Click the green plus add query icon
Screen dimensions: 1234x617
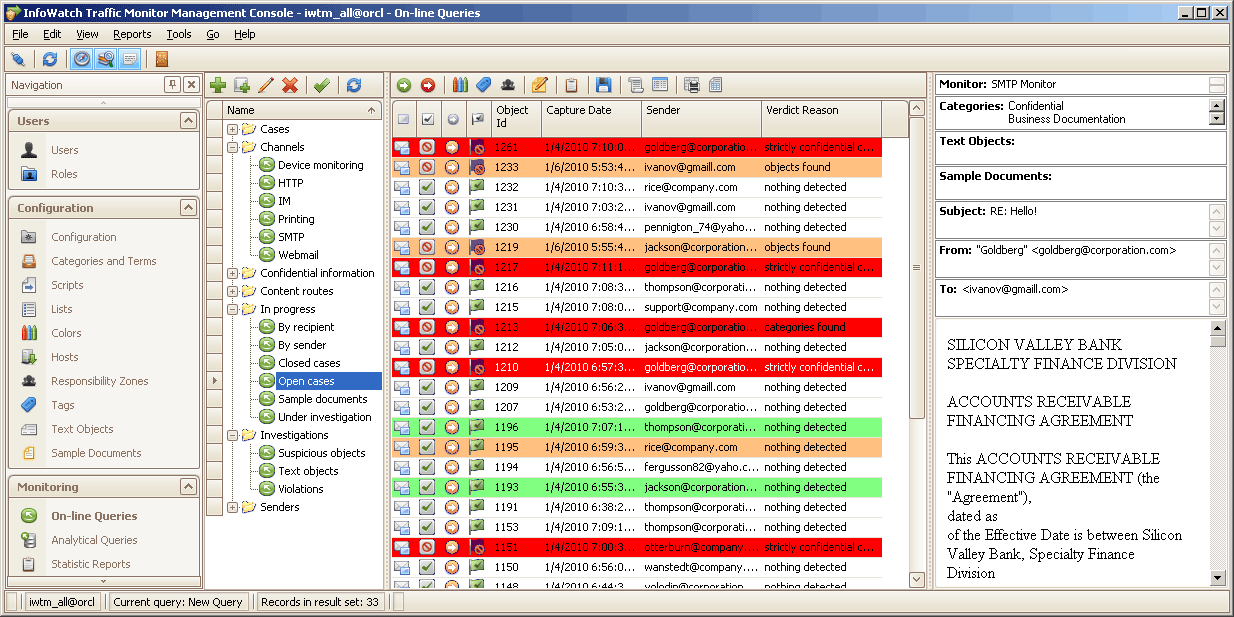coord(217,86)
